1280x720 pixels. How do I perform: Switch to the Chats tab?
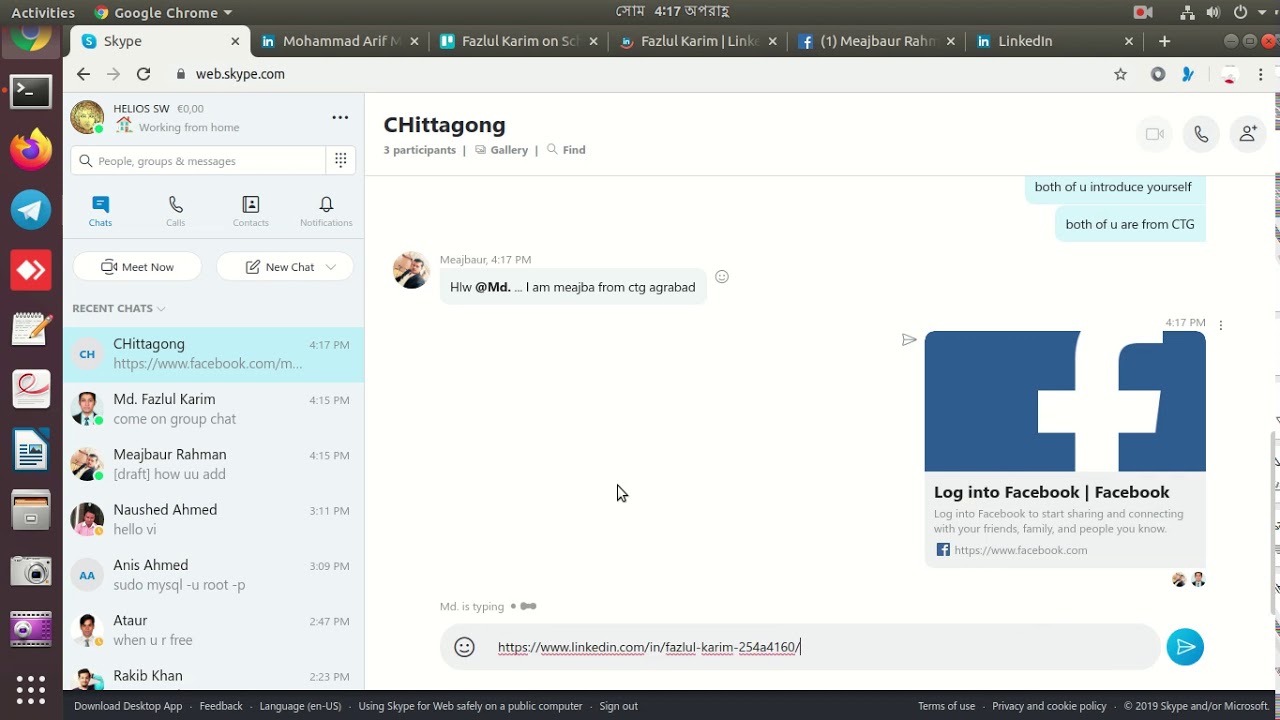pos(100,211)
